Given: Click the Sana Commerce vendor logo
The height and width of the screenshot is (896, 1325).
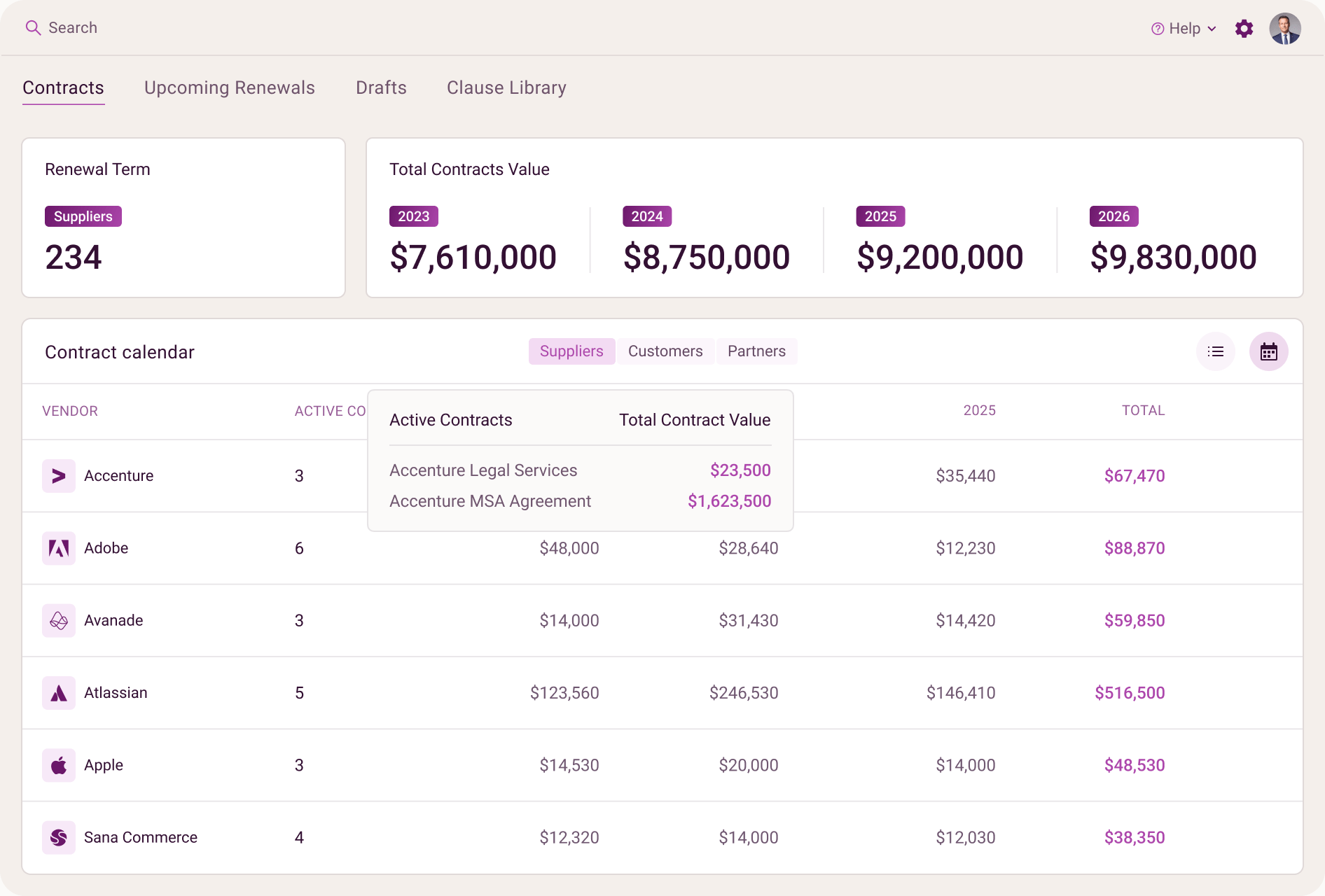Looking at the screenshot, I should [59, 838].
